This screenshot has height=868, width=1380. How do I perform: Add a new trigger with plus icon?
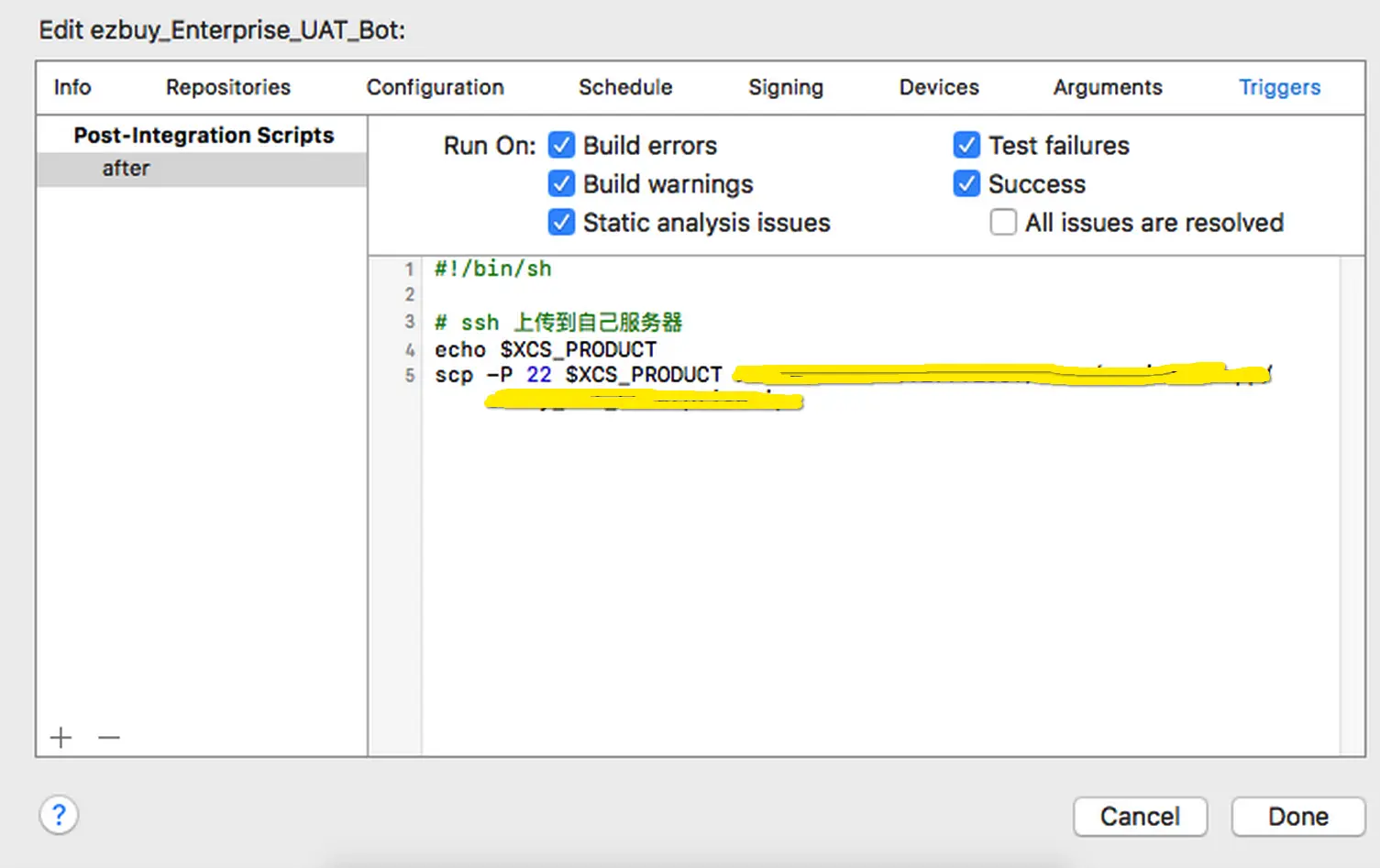[x=61, y=737]
